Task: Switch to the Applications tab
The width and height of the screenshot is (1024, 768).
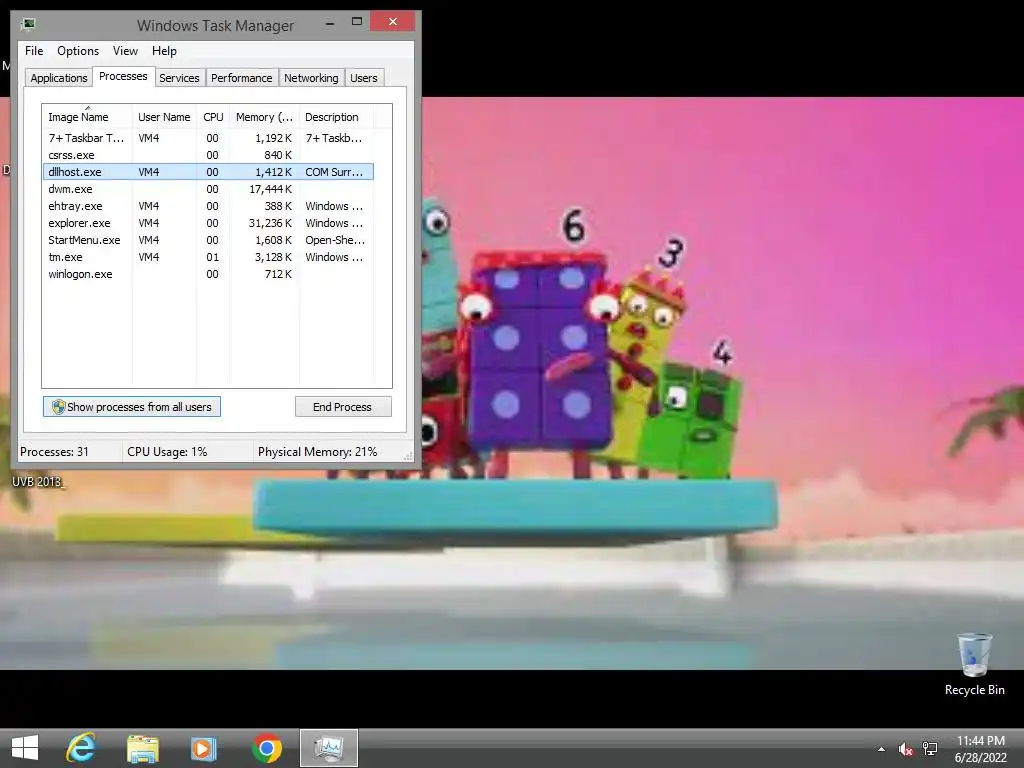Action: (59, 78)
